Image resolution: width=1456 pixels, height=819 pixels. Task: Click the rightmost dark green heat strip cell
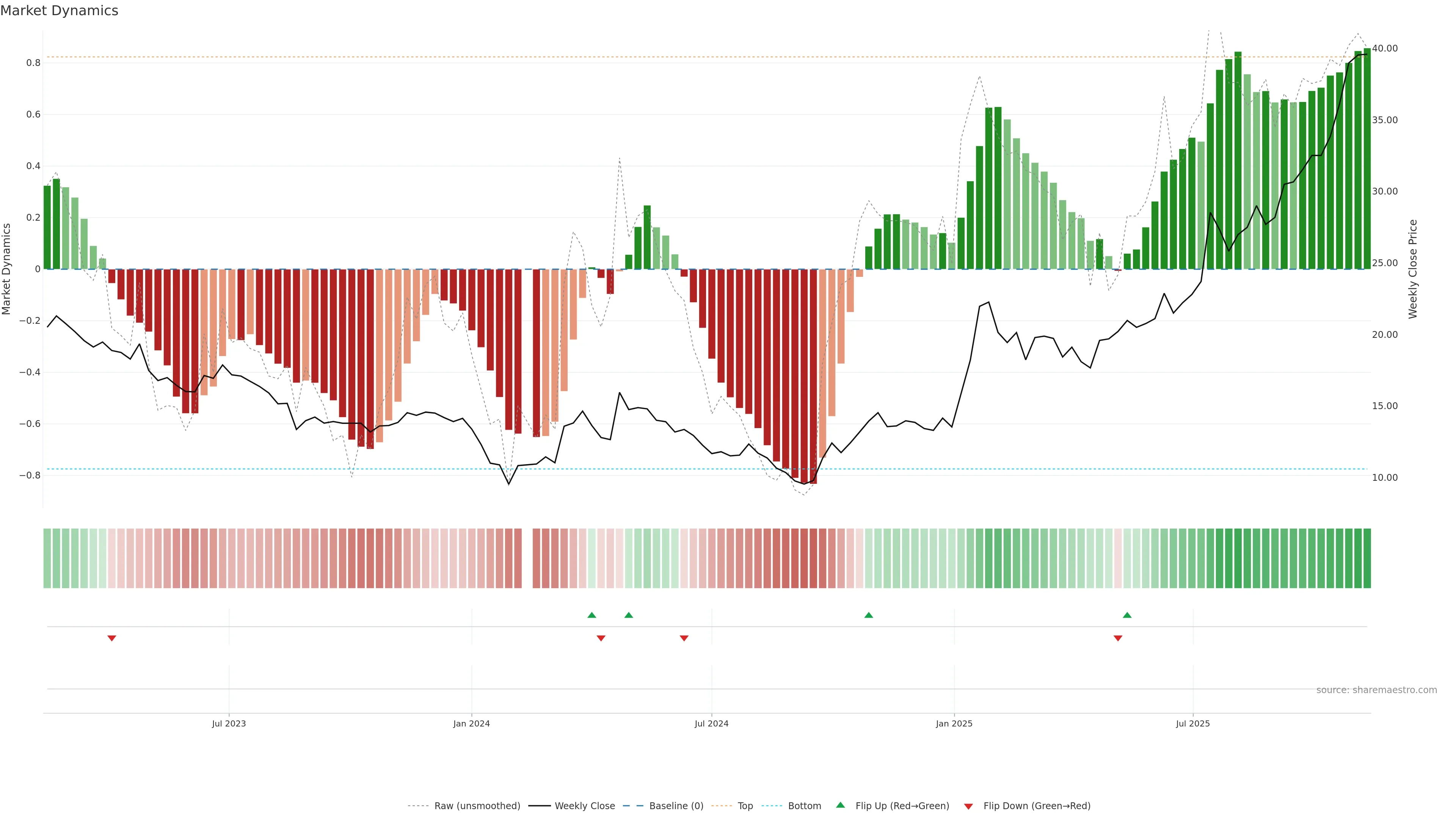(1367, 559)
